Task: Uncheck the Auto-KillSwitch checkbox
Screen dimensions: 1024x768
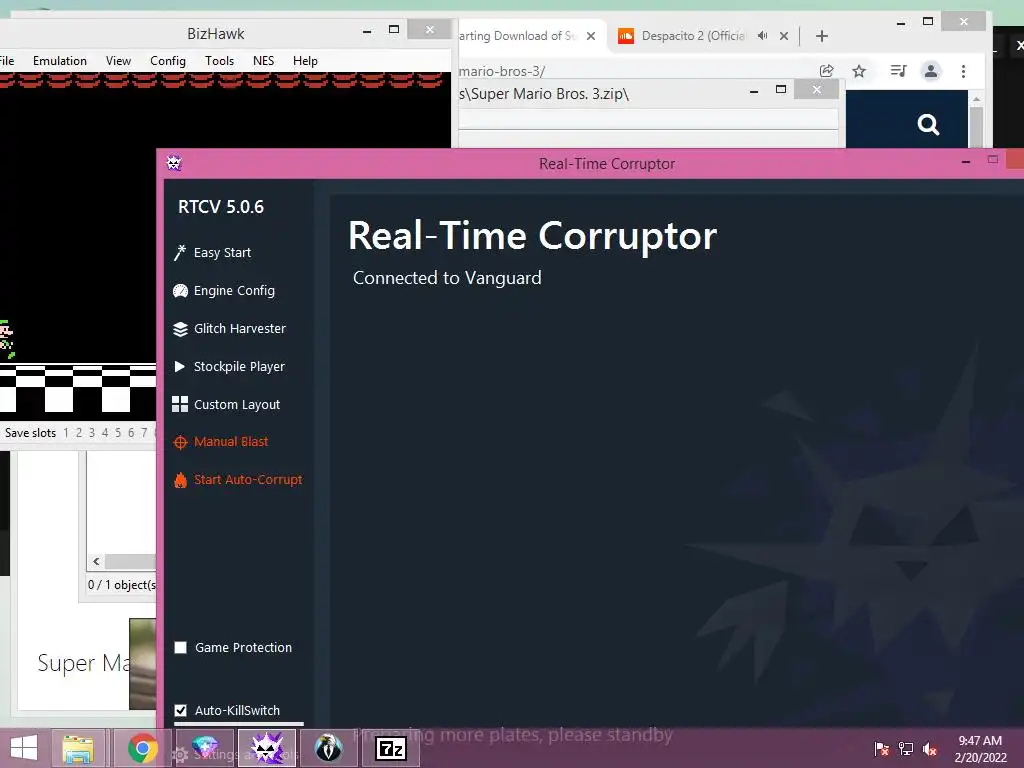Action: 181,711
